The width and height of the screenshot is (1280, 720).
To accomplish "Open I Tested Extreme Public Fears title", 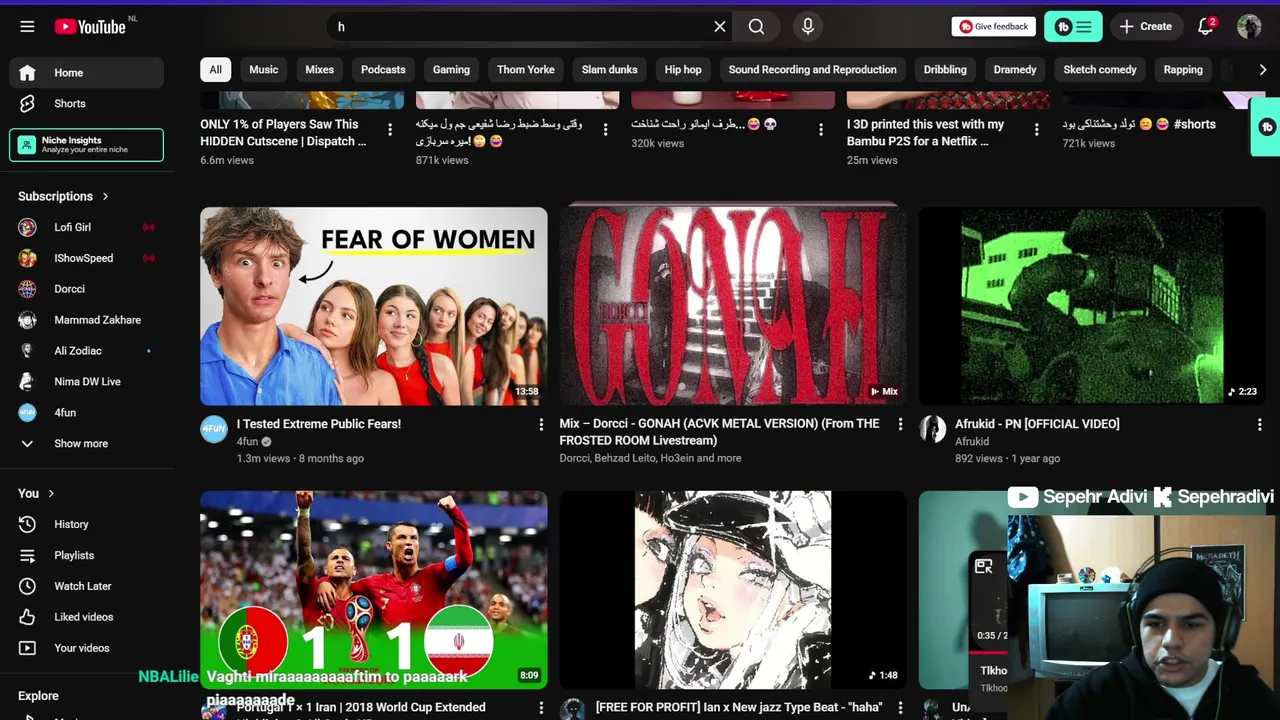I will [319, 424].
